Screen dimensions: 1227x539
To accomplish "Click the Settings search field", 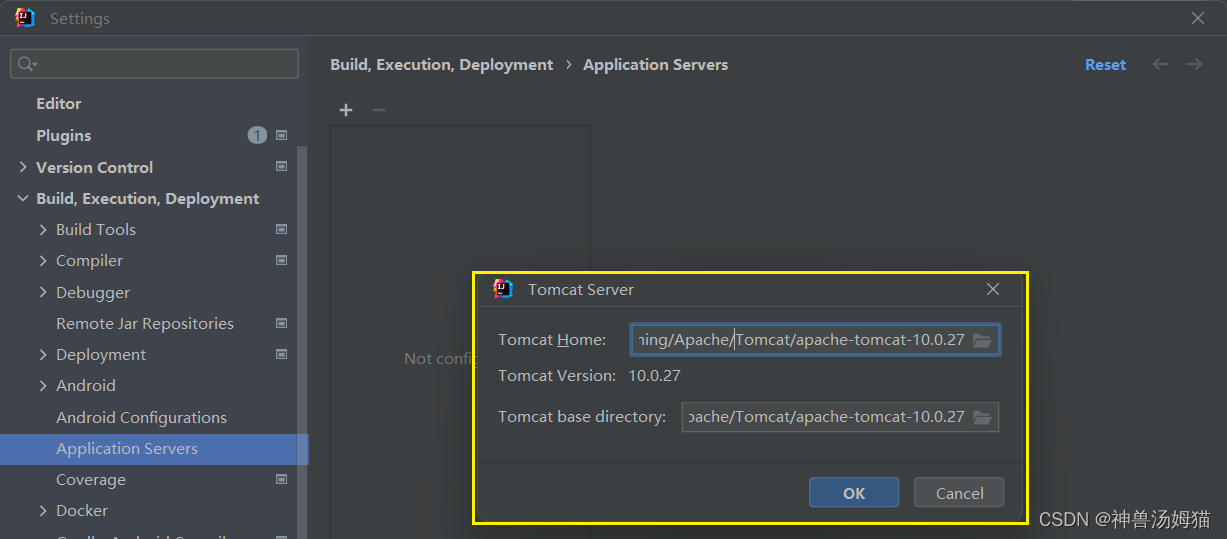I will 154,64.
